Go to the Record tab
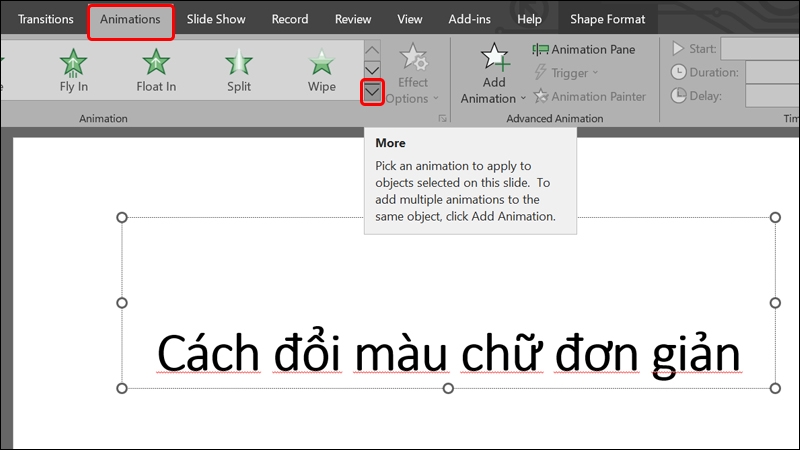 click(x=290, y=19)
